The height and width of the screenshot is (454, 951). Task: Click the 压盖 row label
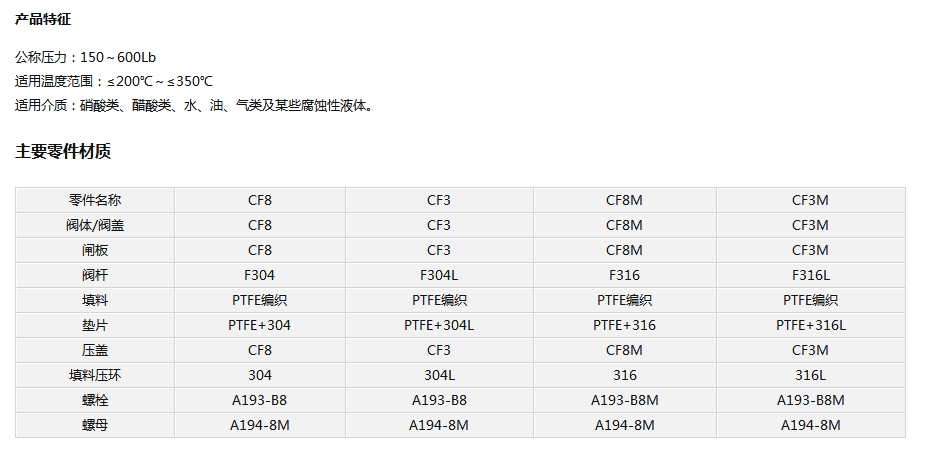tap(95, 350)
